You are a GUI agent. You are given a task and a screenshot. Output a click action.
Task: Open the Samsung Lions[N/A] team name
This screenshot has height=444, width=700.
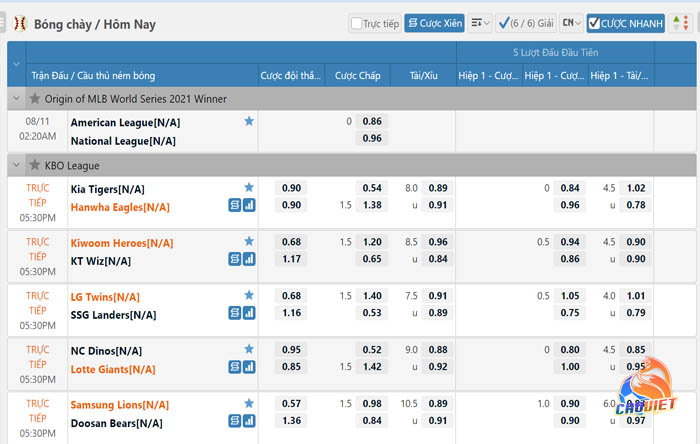pos(120,405)
